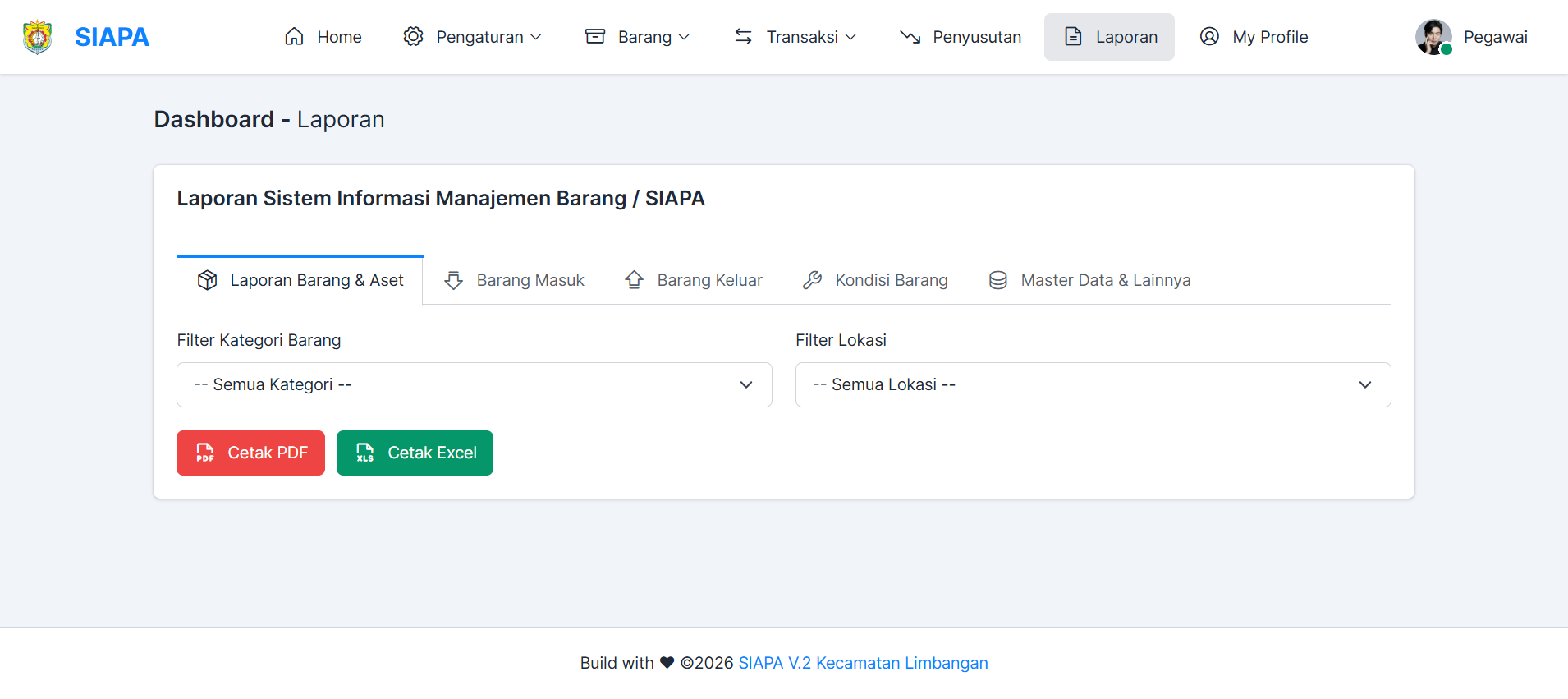The height and width of the screenshot is (699, 1568).
Task: Click the Kondisi Barang wrench icon
Action: click(813, 280)
